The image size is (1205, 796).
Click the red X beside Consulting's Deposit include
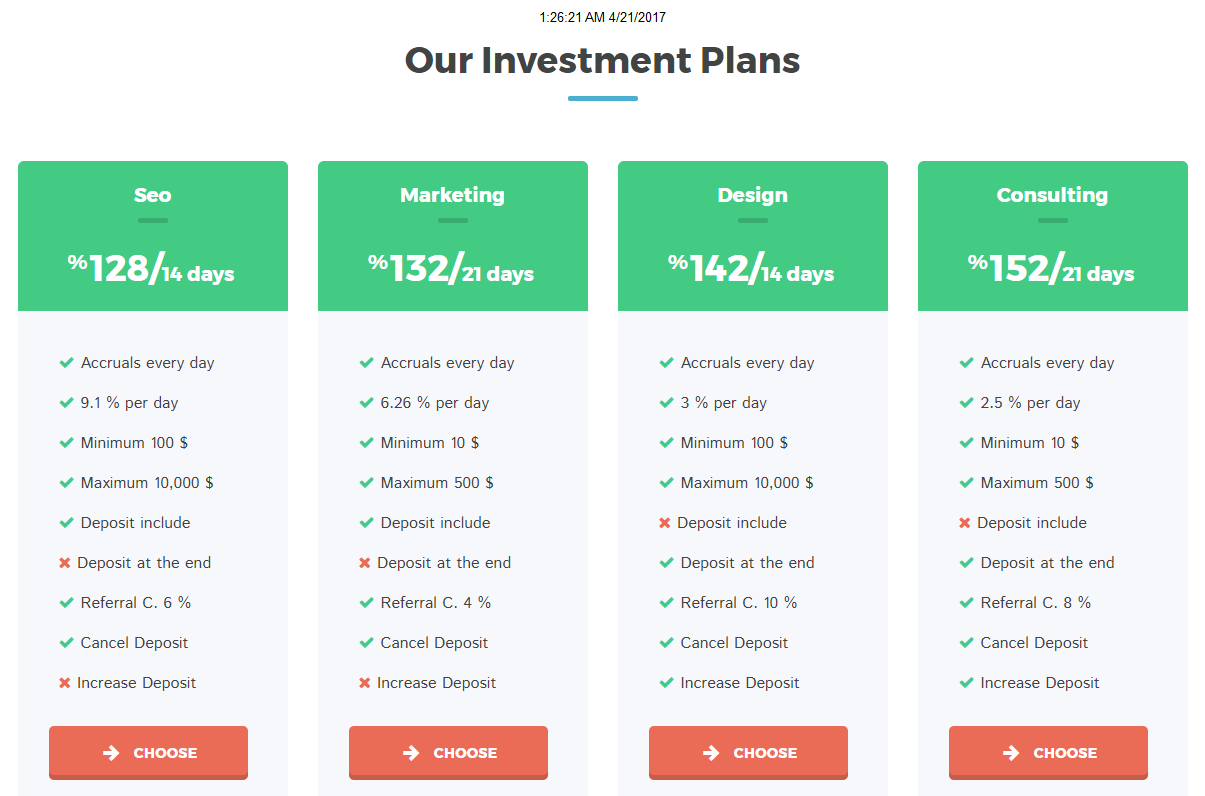click(965, 523)
